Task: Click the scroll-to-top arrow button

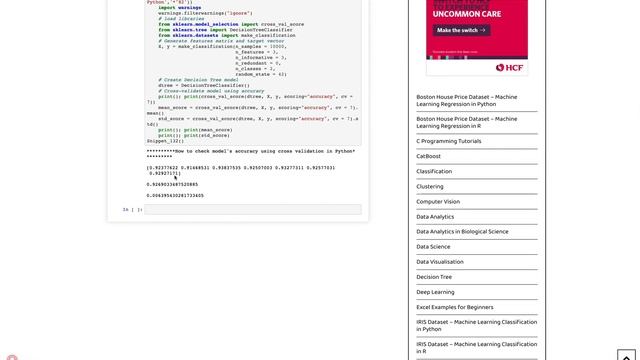Action: (626, 355)
